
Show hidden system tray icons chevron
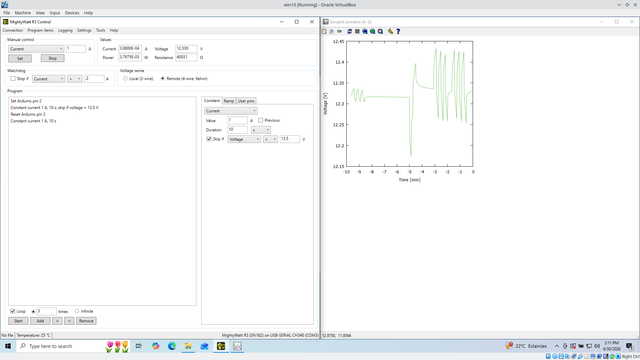pos(557,346)
